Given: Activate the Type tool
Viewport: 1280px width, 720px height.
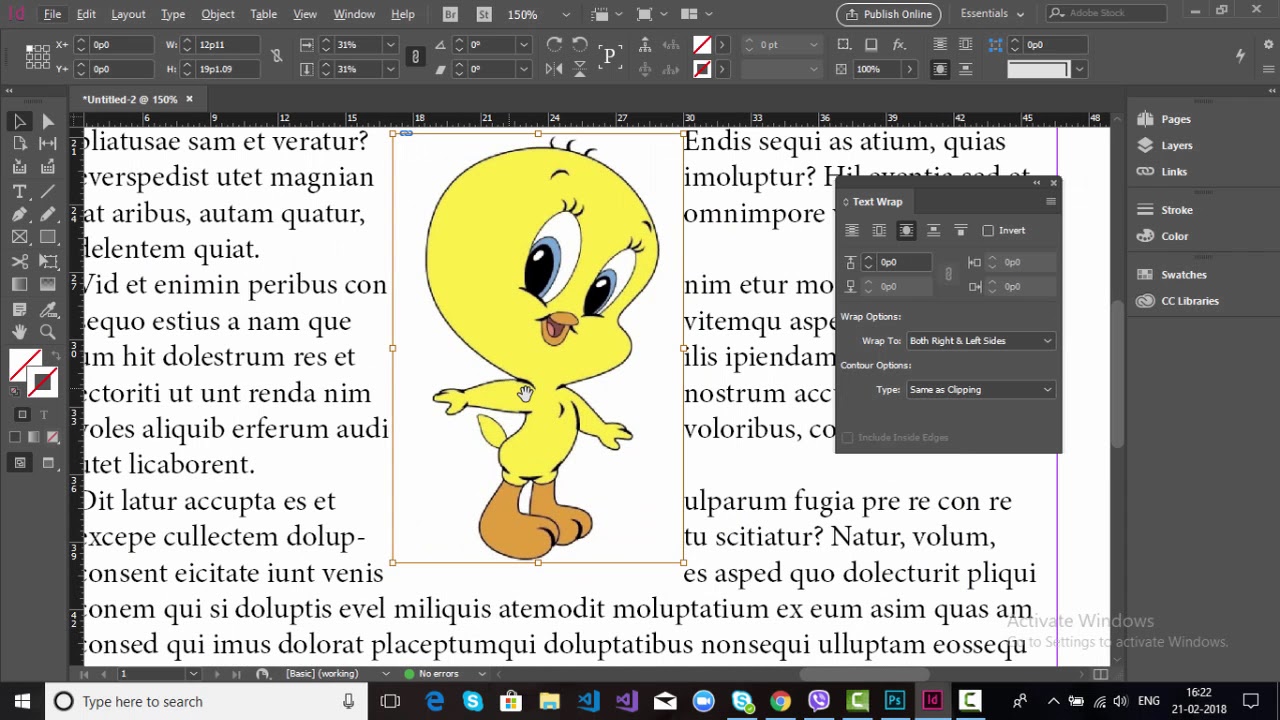Looking at the screenshot, I should tap(19, 190).
